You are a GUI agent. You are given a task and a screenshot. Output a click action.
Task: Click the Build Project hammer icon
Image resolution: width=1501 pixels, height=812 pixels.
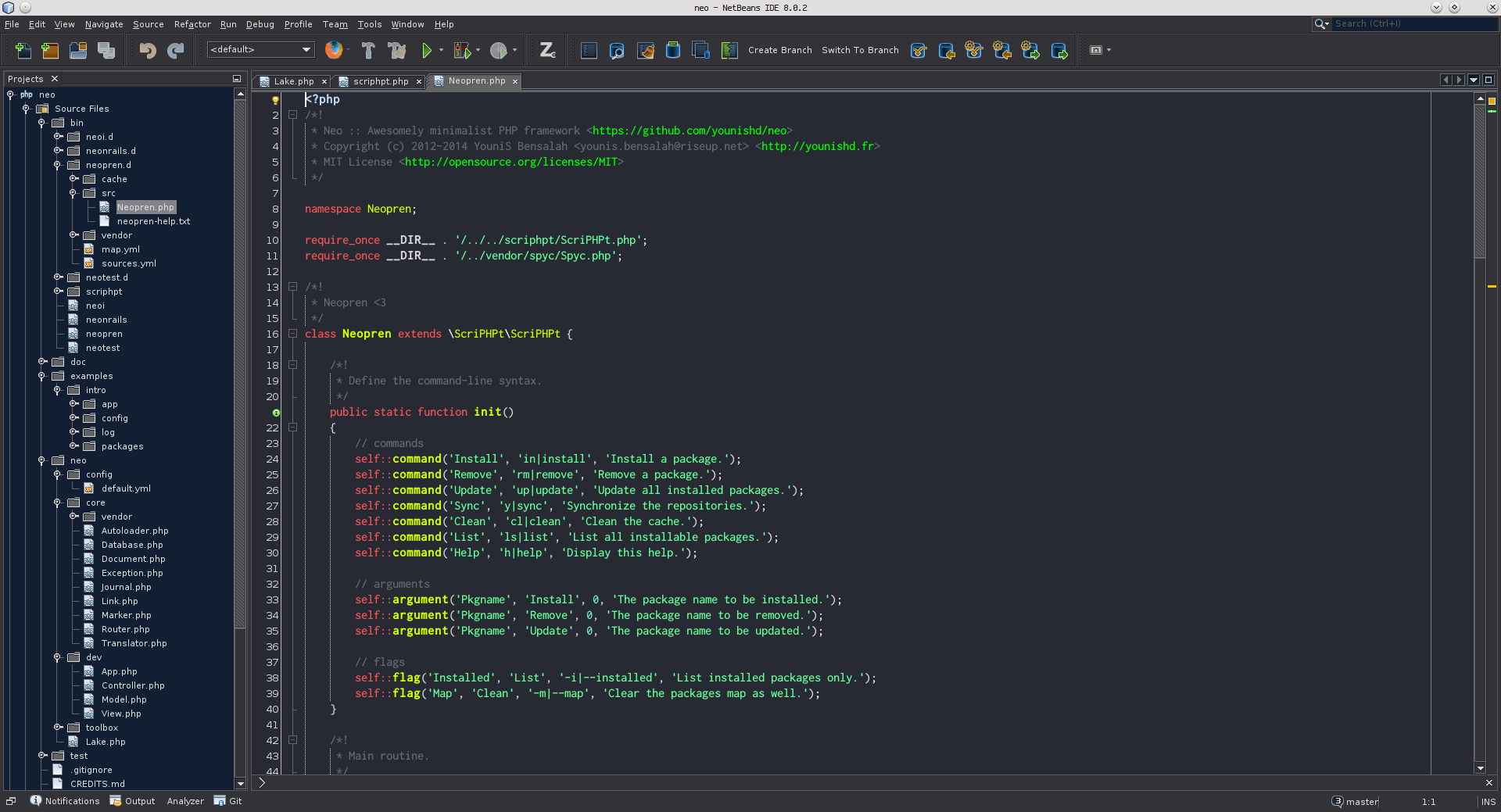(368, 50)
